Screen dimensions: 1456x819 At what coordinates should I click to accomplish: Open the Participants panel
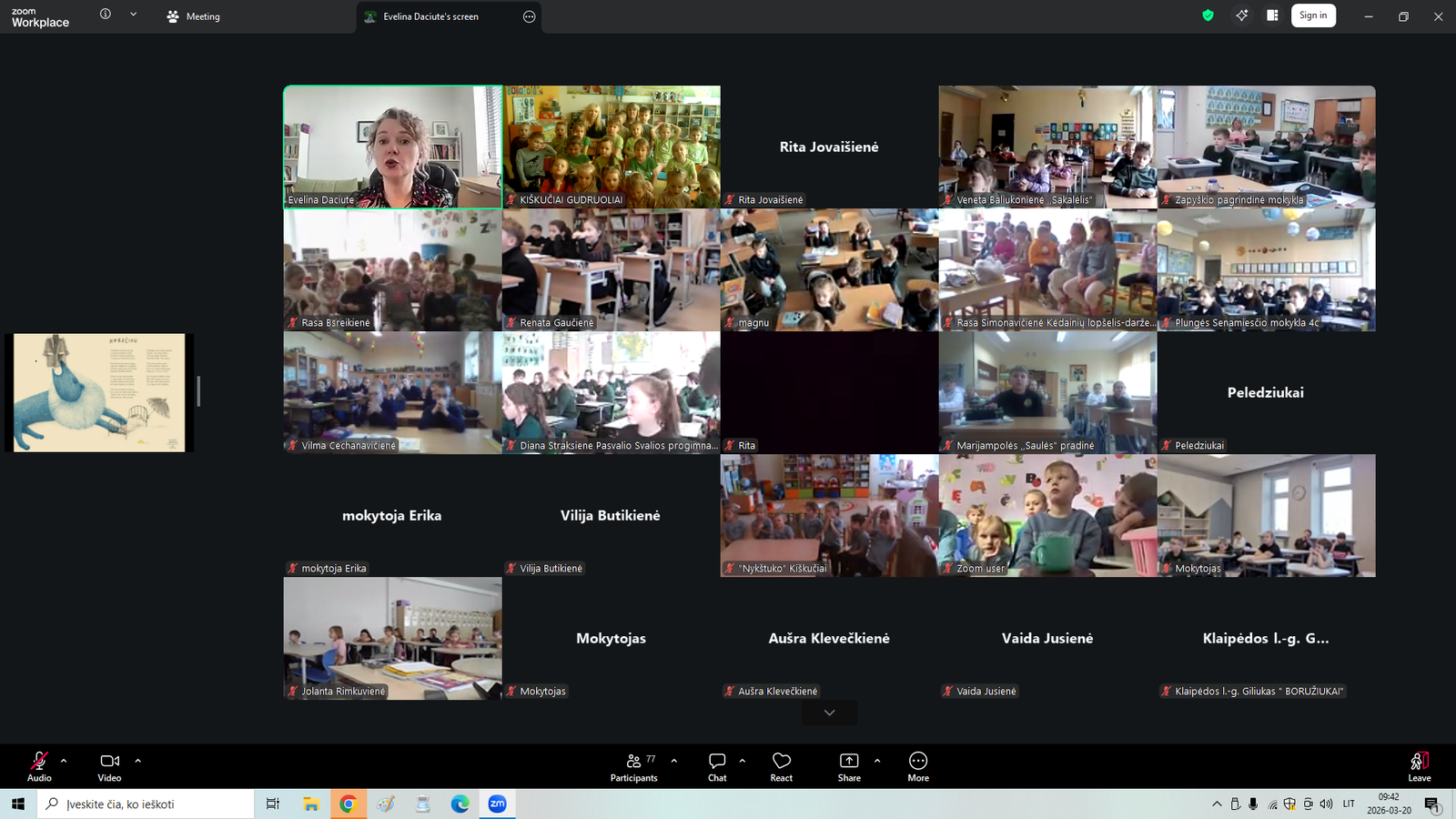(633, 766)
